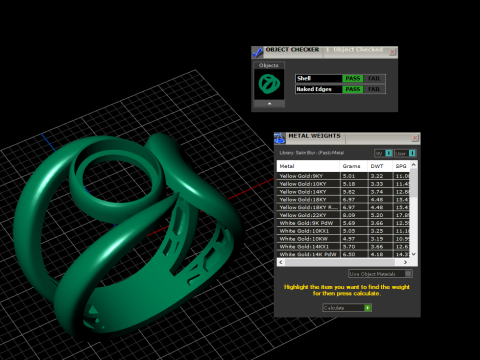The height and width of the screenshot is (360, 480).
Task: Select the Yellow Gold:10KY row
Action: point(343,184)
